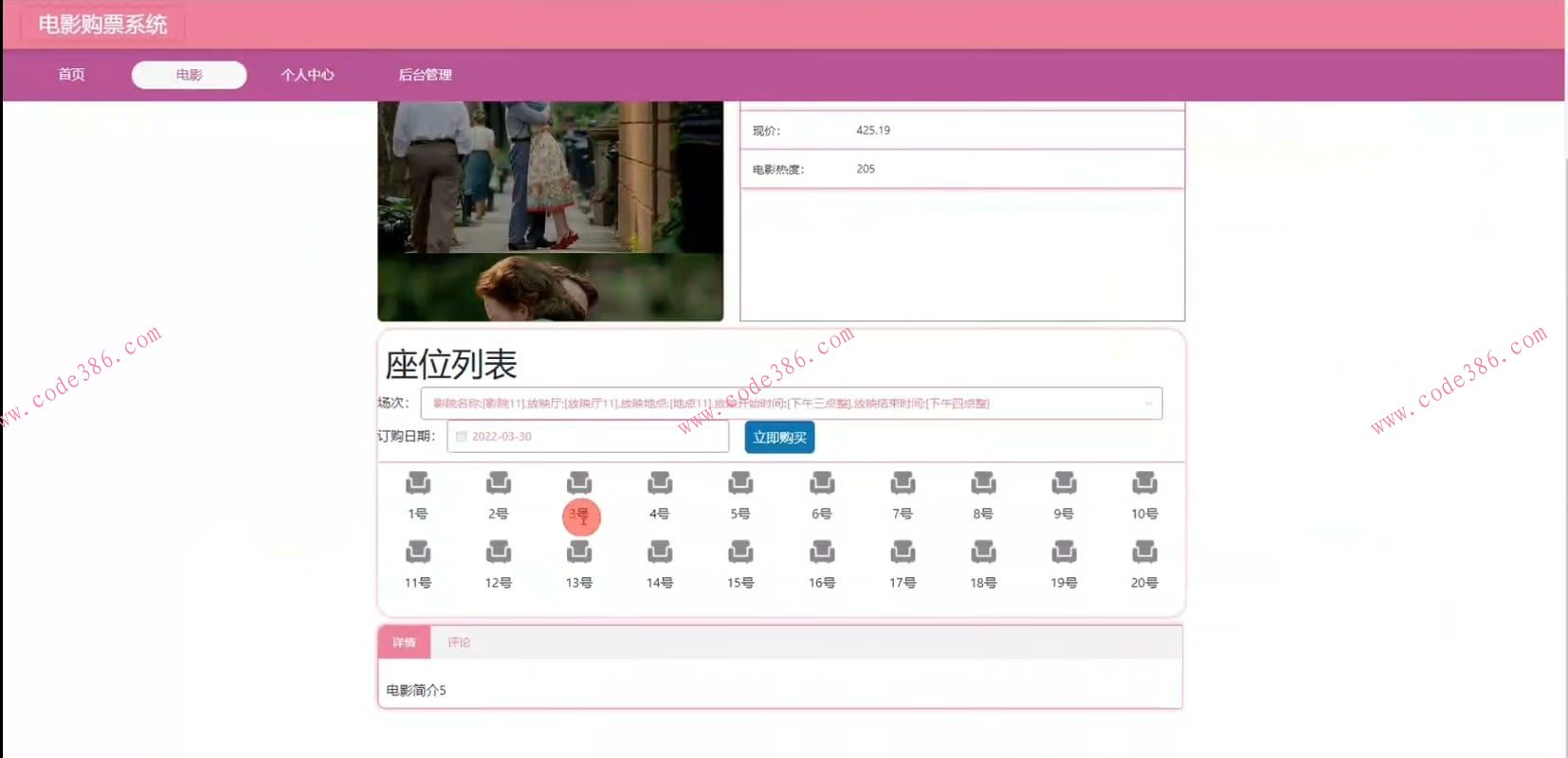Select seat 11号 icon
Image resolution: width=1568 pixels, height=758 pixels.
(418, 551)
